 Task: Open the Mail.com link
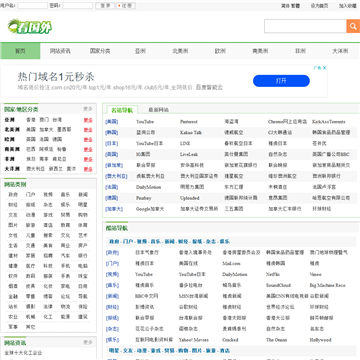click(x=231, y=263)
